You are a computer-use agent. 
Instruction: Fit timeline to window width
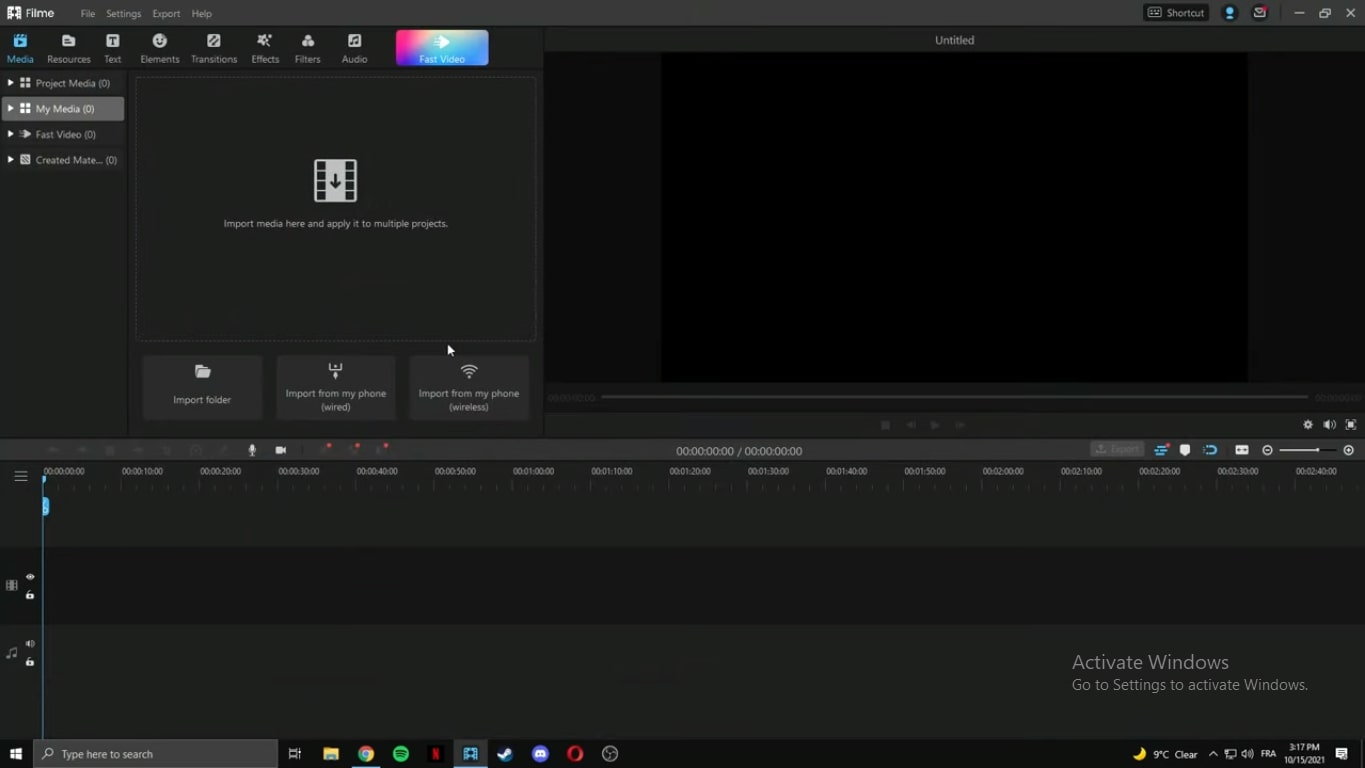(x=1242, y=451)
